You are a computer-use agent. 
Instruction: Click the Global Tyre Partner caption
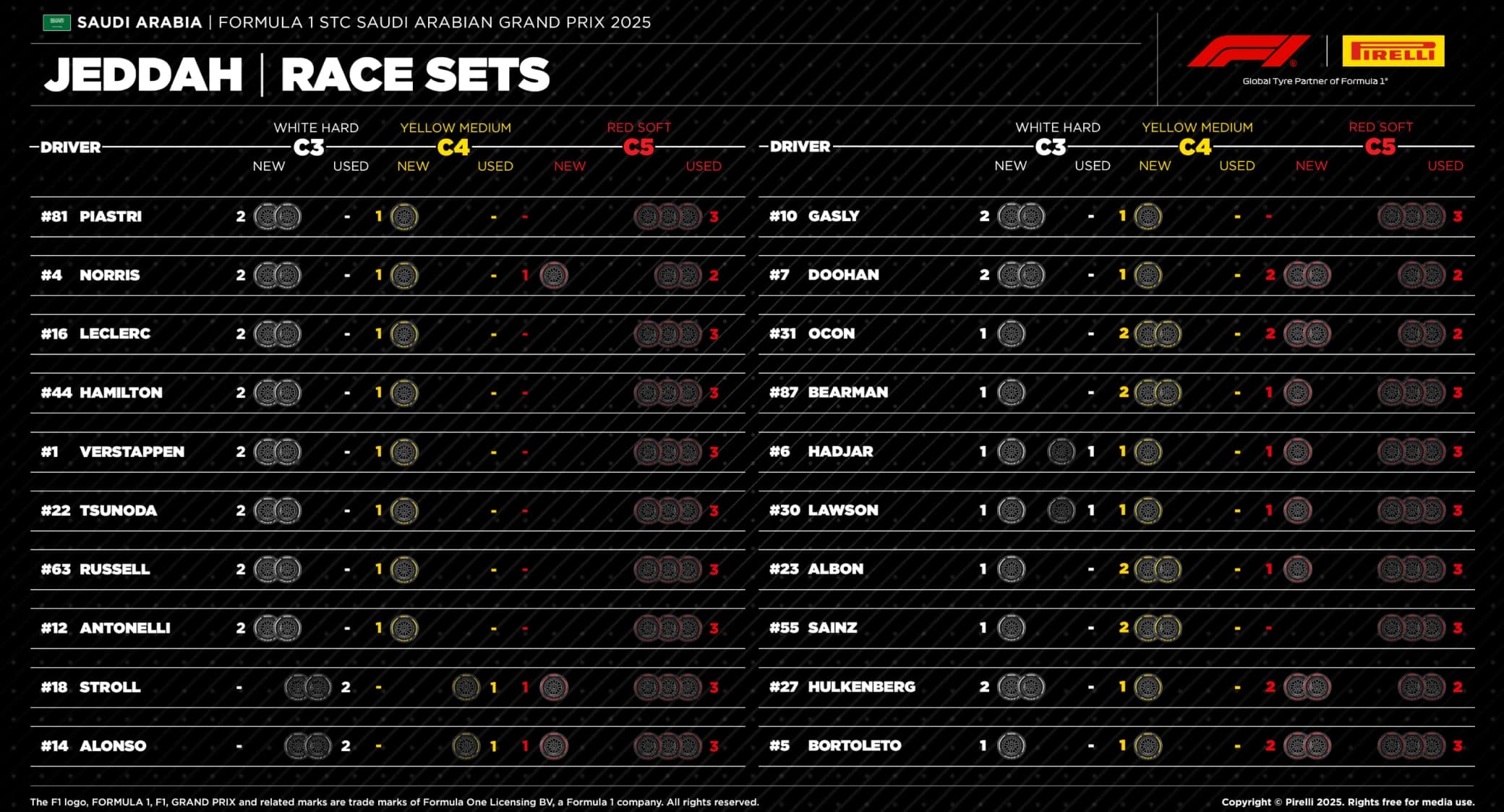[x=1315, y=81]
